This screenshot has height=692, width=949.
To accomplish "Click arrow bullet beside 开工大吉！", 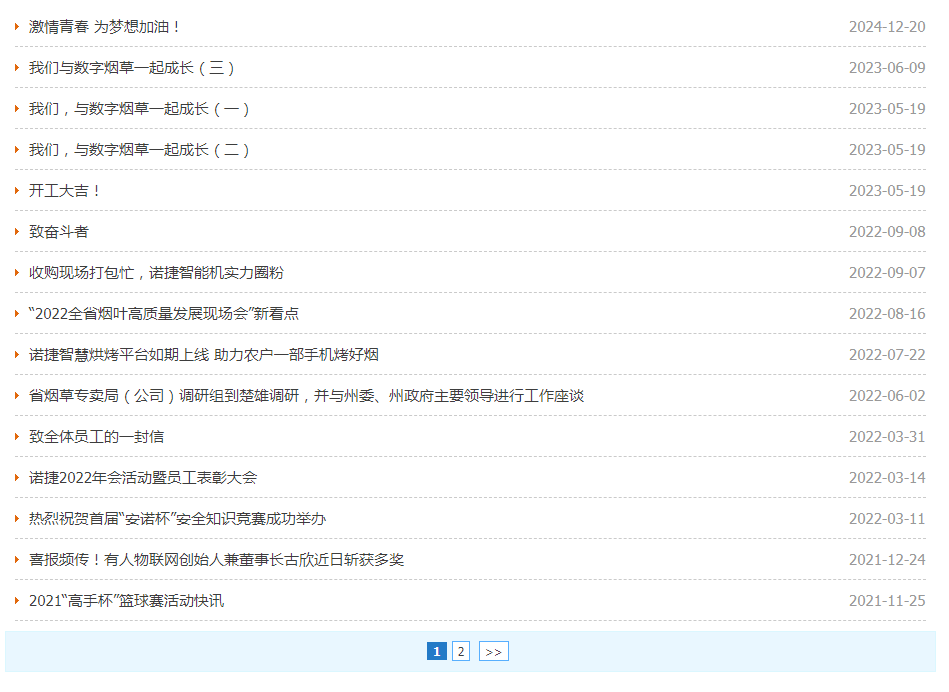I will (17, 191).
